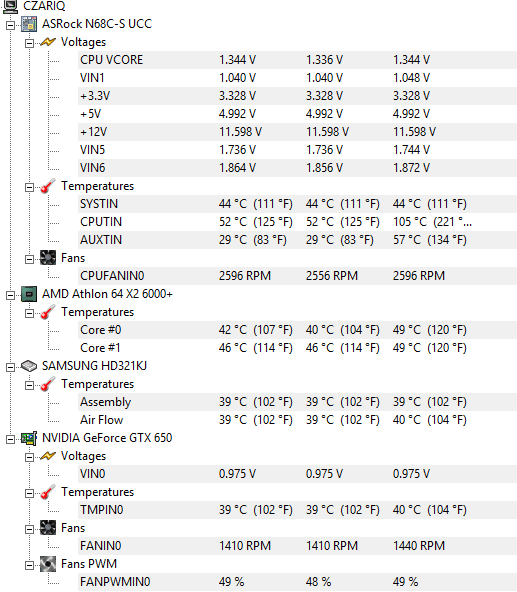Select the +12V row label
Image resolution: width=517 pixels, height=592 pixels.
pyautogui.click(x=93, y=132)
